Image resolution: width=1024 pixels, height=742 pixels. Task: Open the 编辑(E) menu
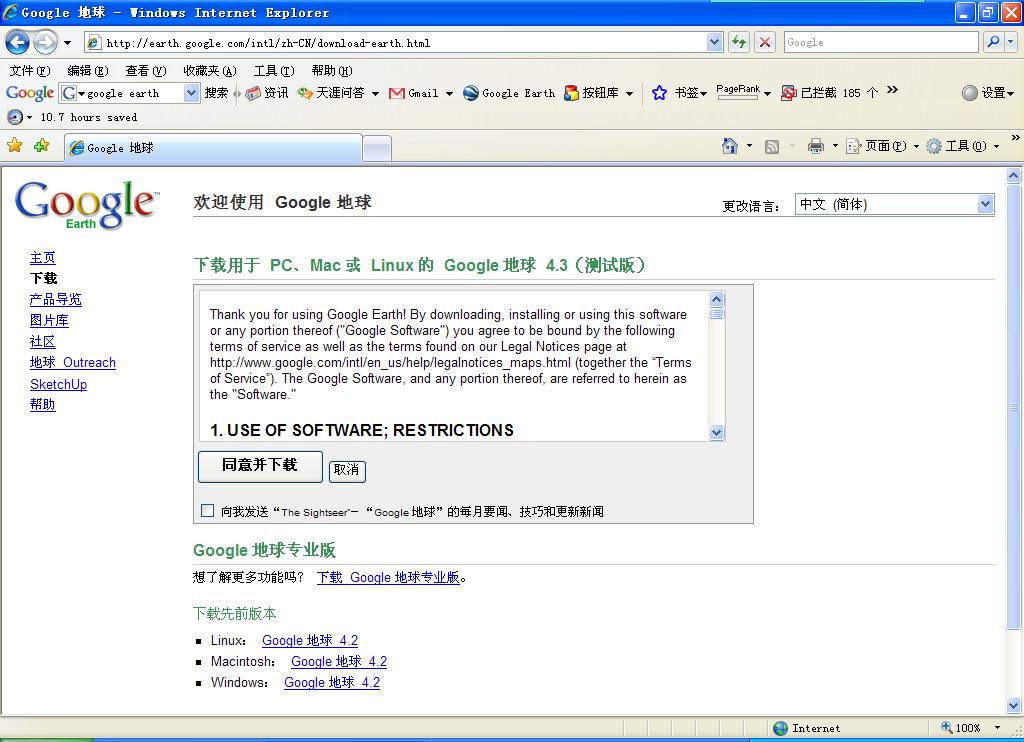pyautogui.click(x=88, y=71)
